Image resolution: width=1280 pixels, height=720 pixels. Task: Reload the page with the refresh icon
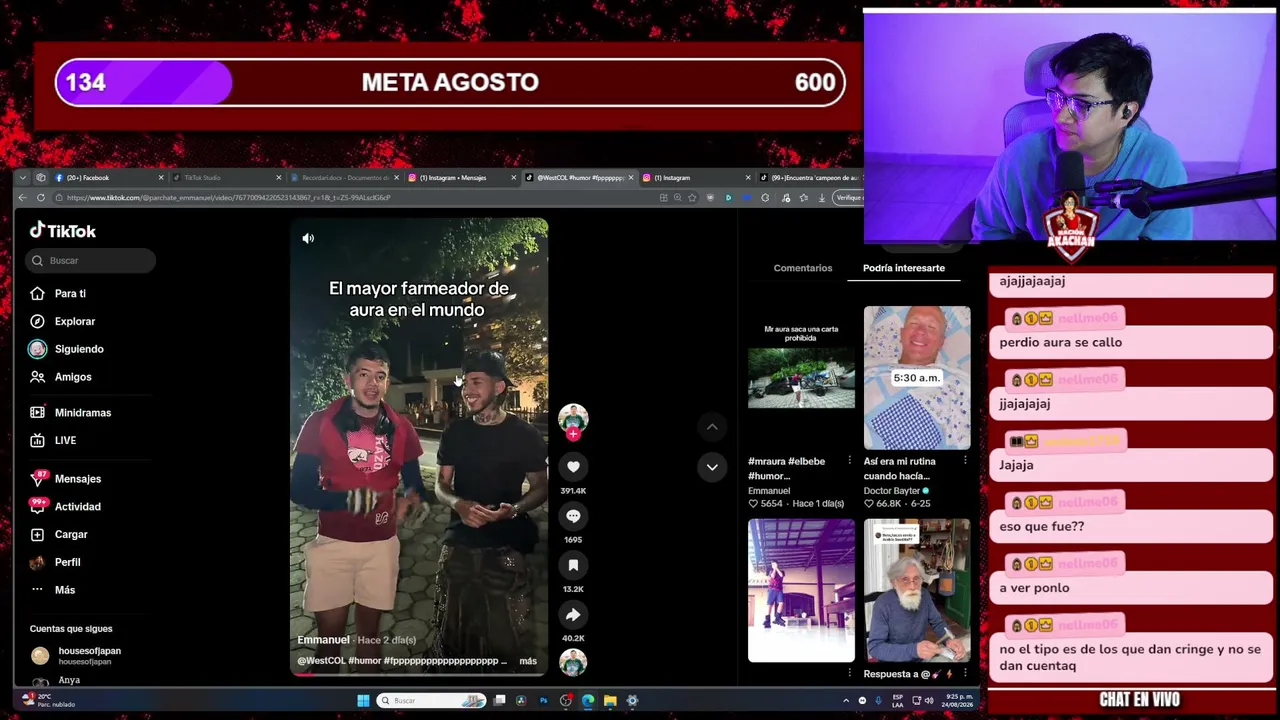pos(41,198)
